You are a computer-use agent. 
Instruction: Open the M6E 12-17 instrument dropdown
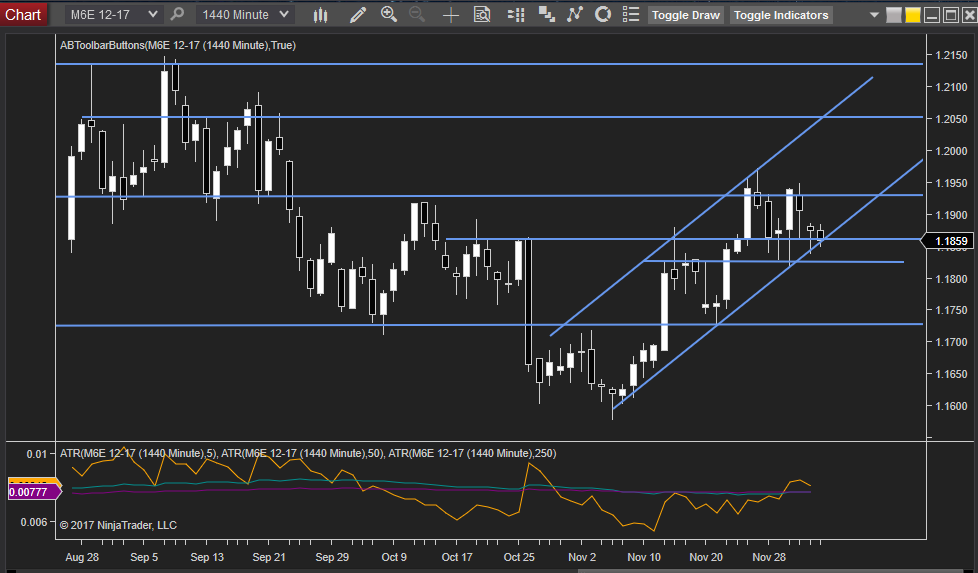click(x=114, y=14)
